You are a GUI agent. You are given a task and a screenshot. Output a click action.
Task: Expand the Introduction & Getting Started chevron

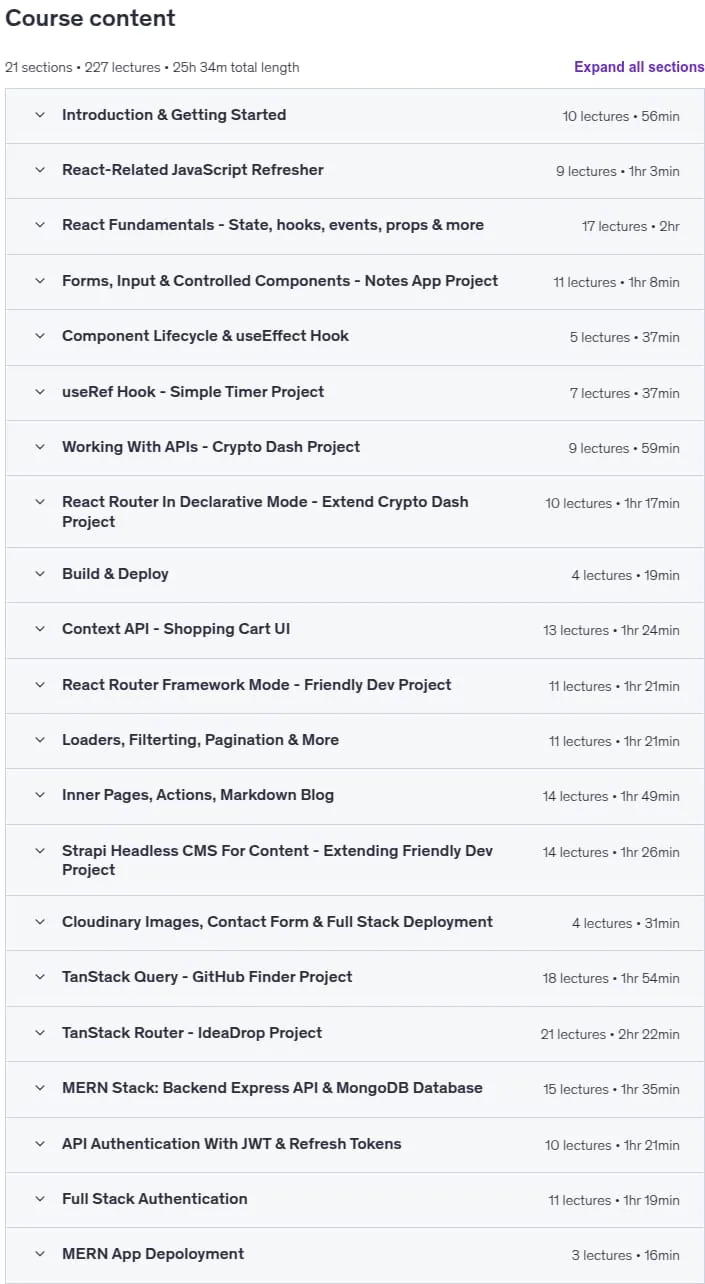coord(40,115)
